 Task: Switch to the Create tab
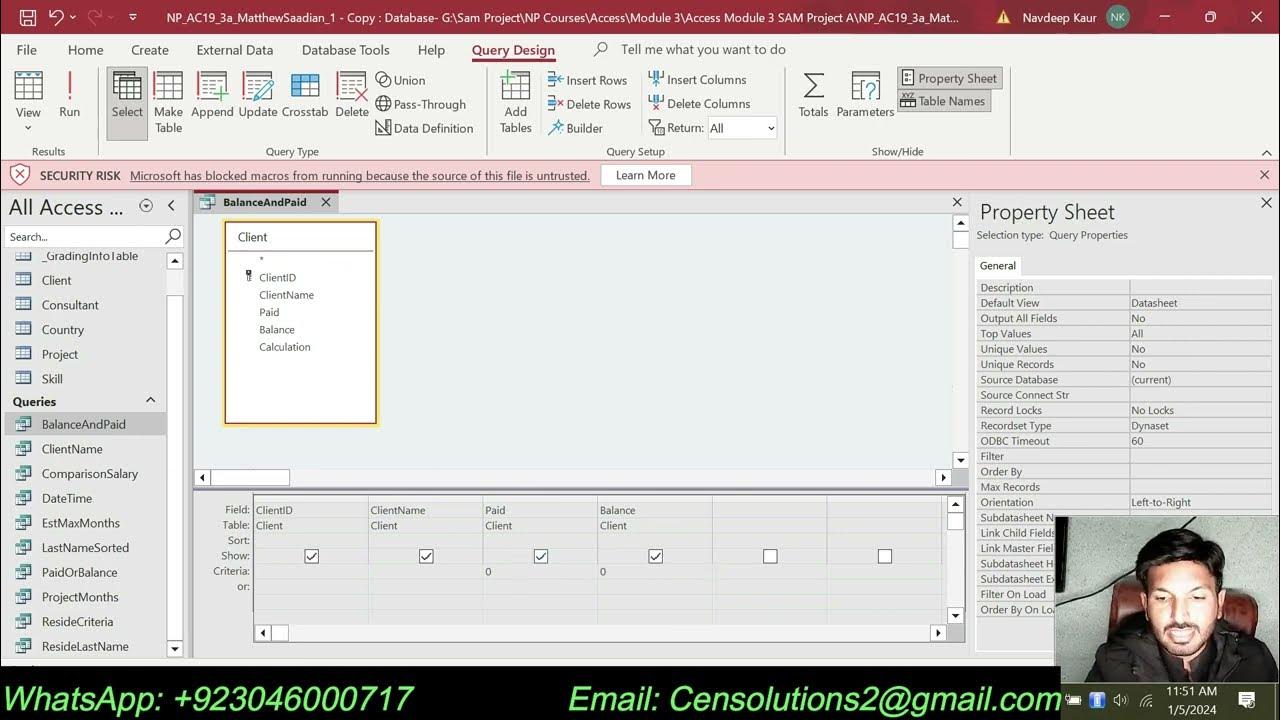[x=150, y=50]
